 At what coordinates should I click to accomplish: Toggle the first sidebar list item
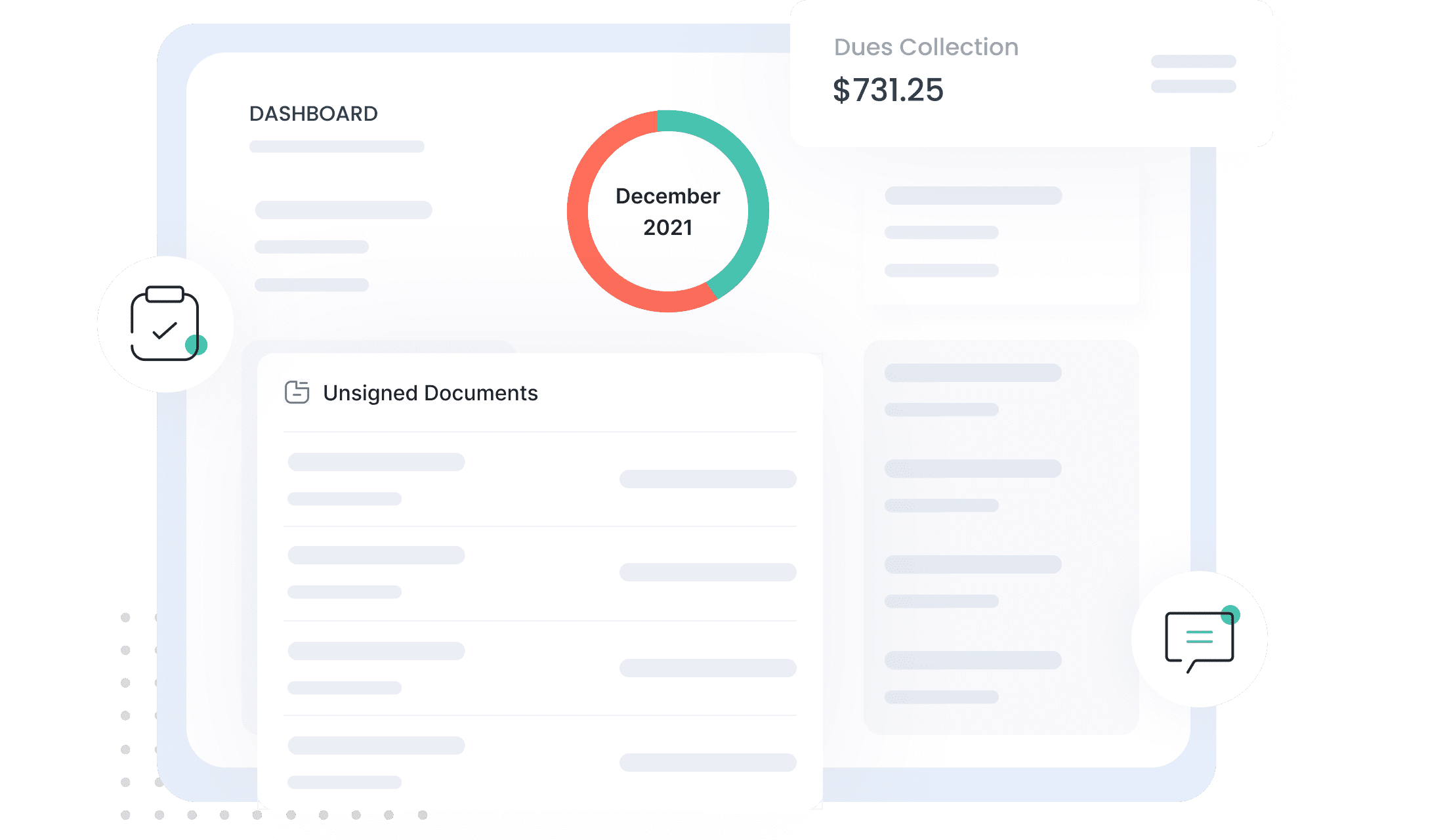point(973,194)
